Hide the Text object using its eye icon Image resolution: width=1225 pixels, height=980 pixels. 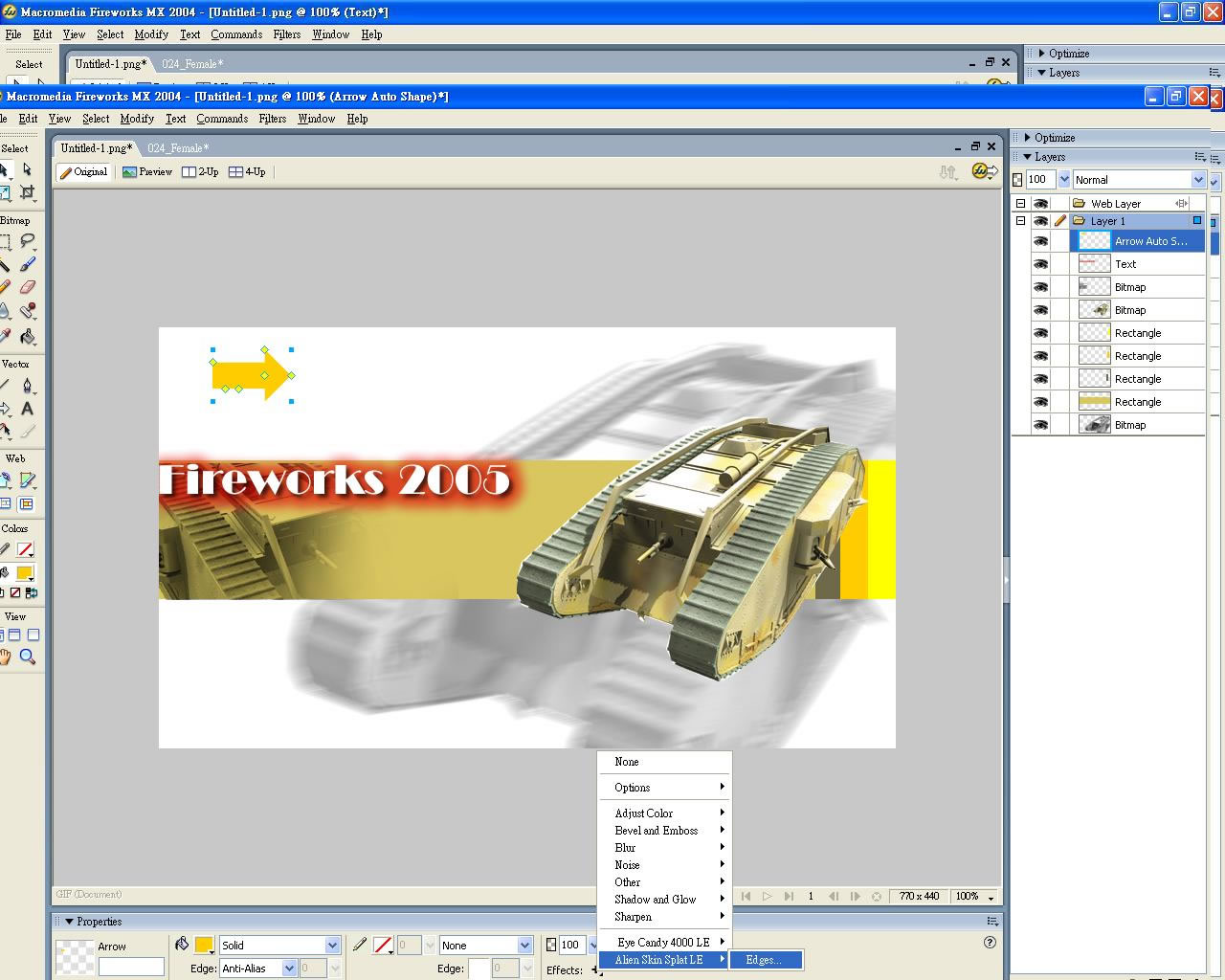tap(1040, 264)
